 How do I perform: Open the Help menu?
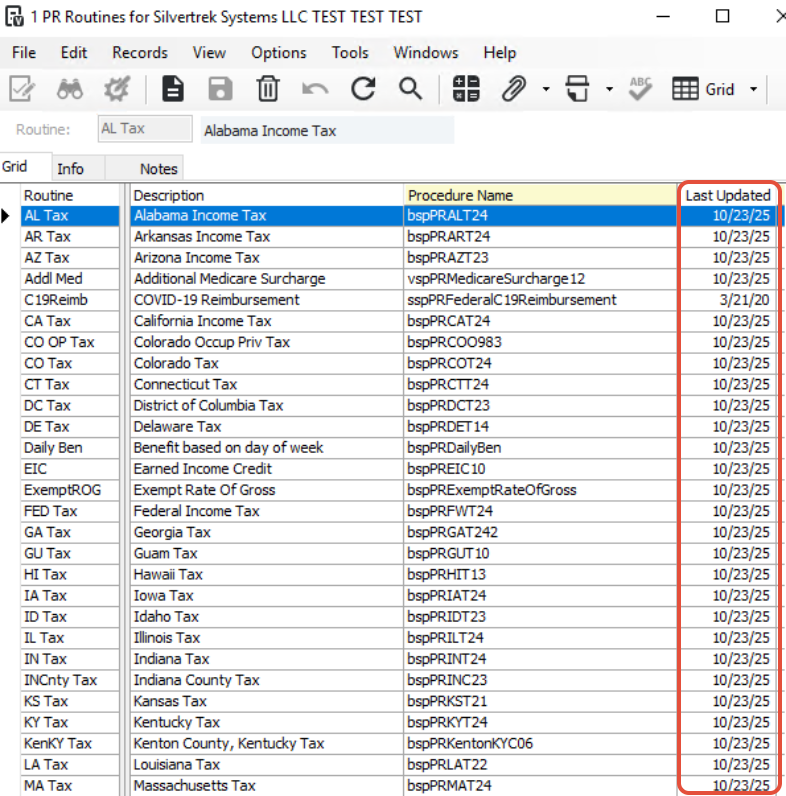tap(500, 53)
